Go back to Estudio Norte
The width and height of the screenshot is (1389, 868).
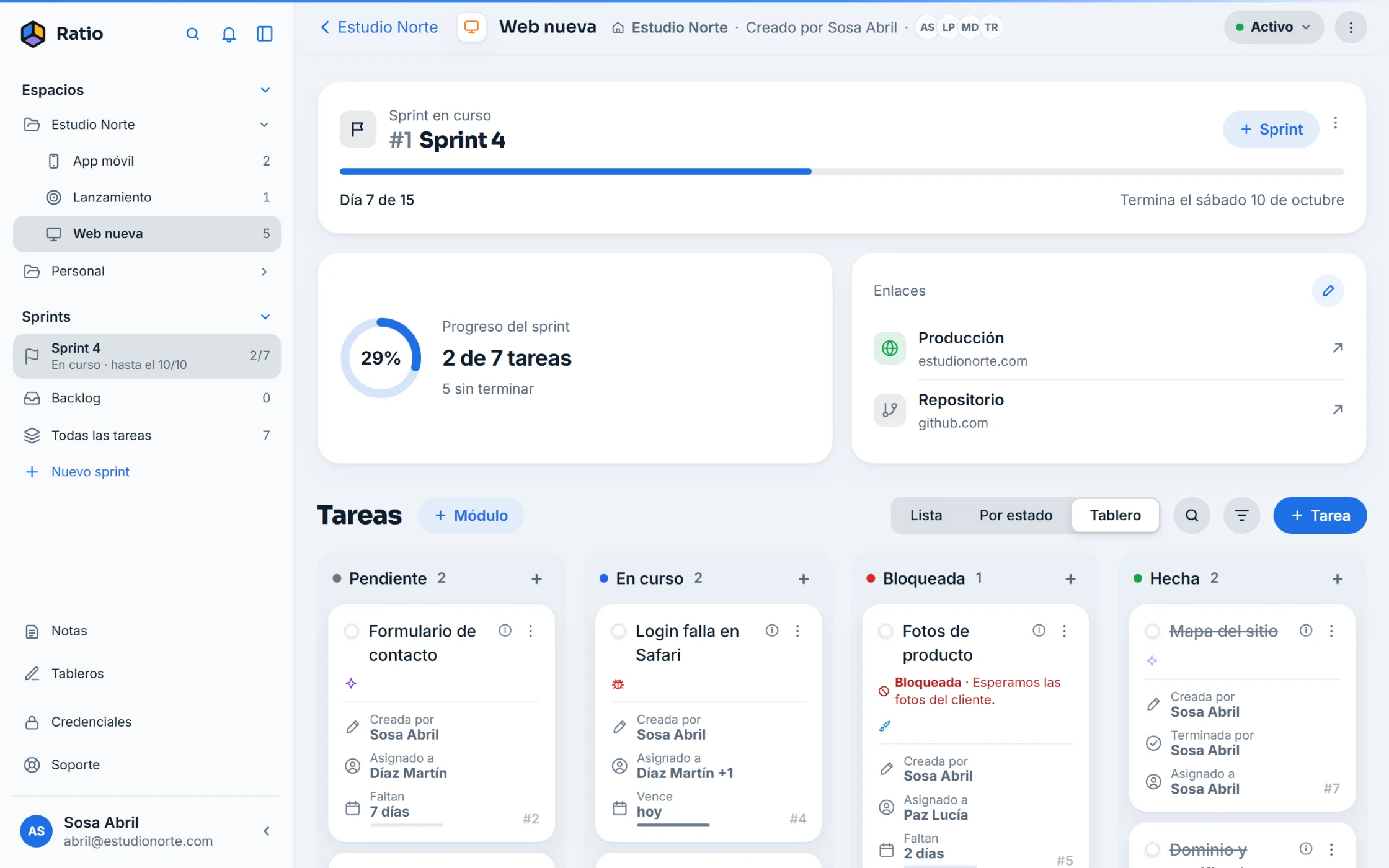coord(379,27)
